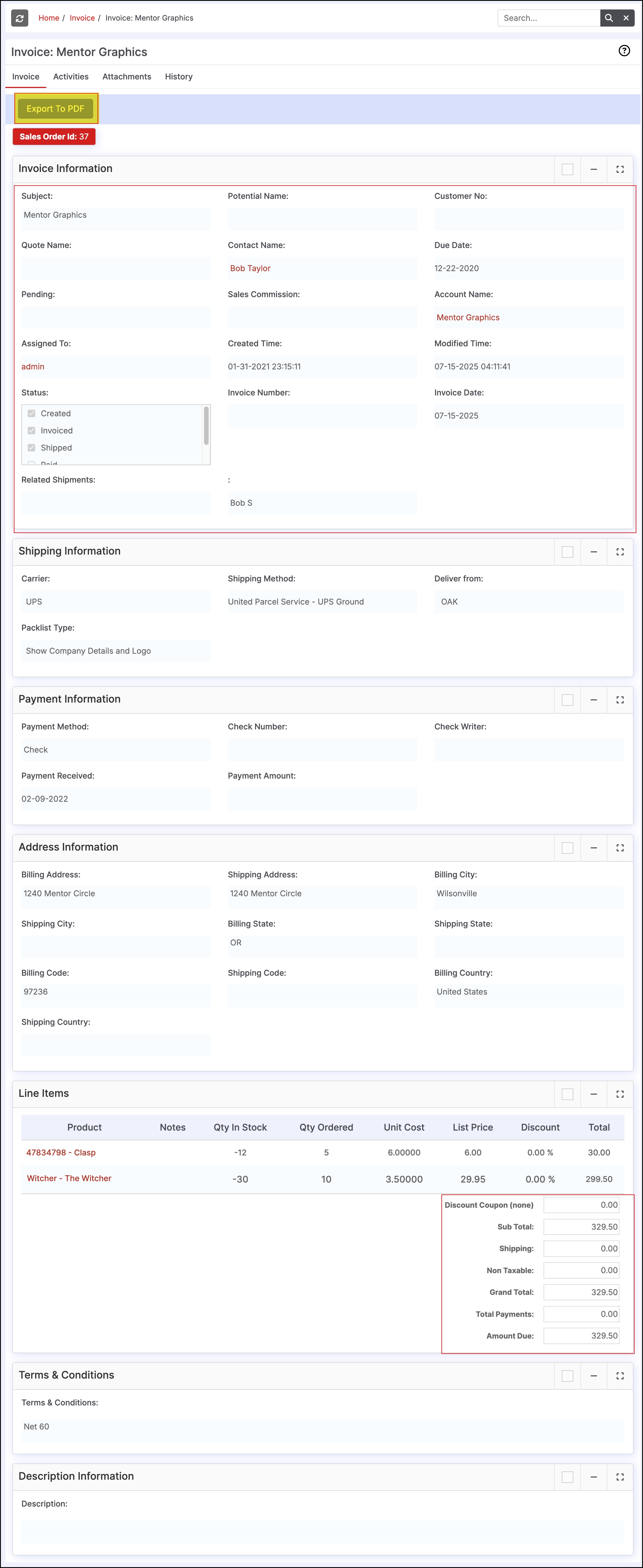
Task: Maximize the Line Items panel
Action: point(620,1095)
